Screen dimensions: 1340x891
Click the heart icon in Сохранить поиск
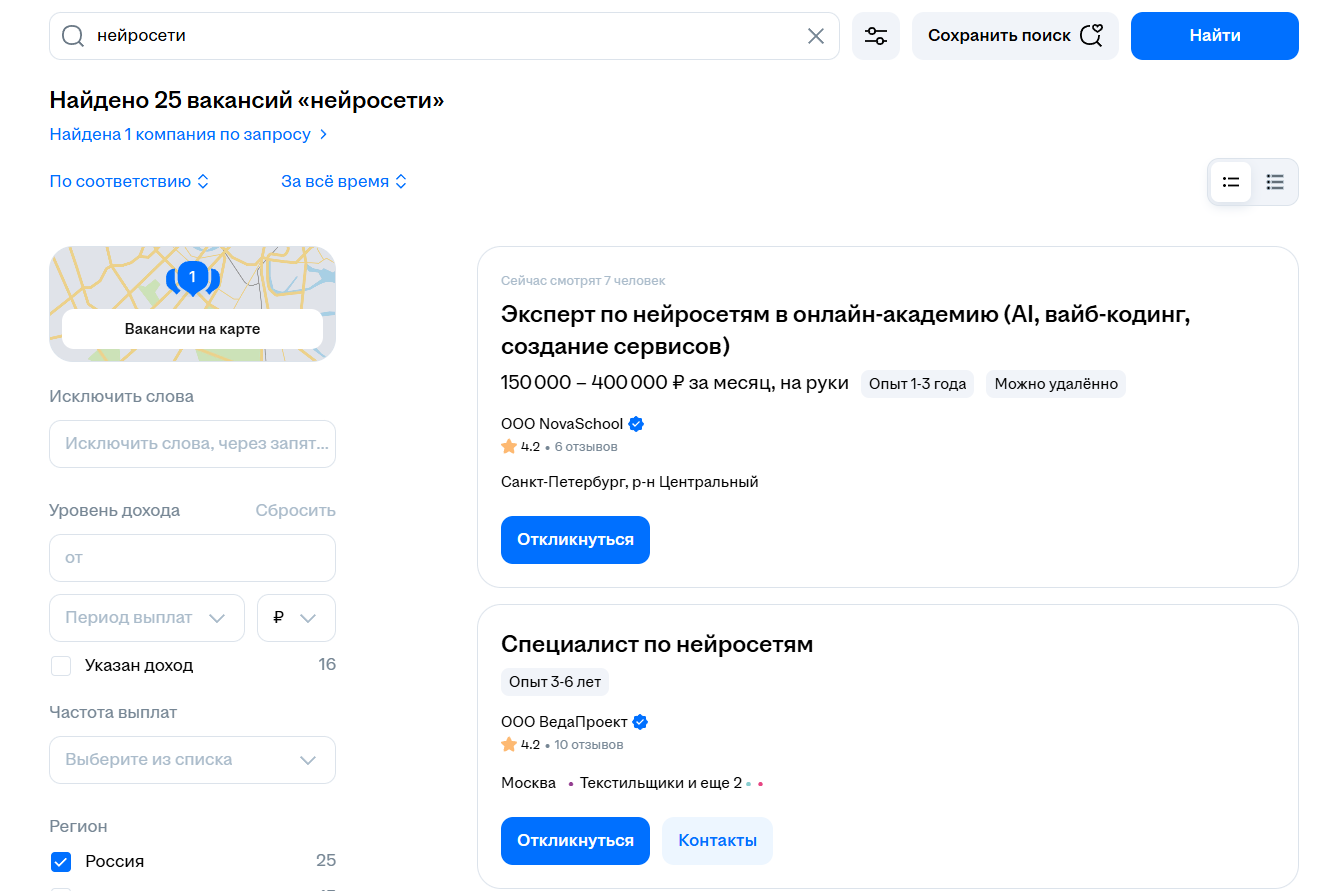pos(1089,34)
